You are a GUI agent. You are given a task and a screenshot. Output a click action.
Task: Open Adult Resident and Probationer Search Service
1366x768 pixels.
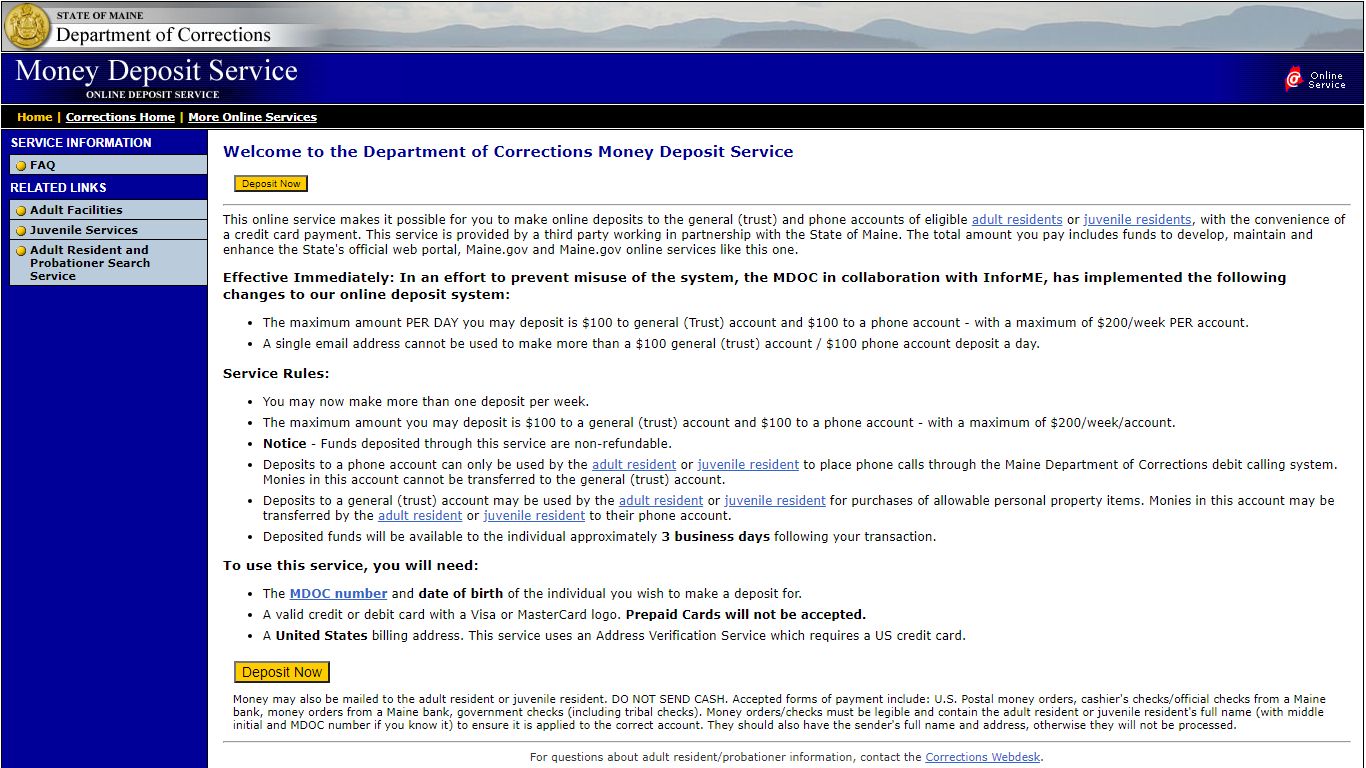[108, 263]
